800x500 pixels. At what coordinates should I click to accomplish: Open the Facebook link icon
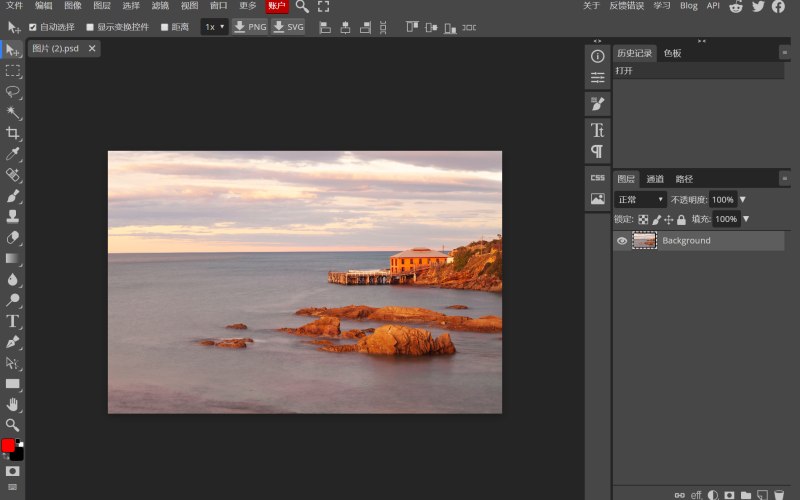(778, 7)
